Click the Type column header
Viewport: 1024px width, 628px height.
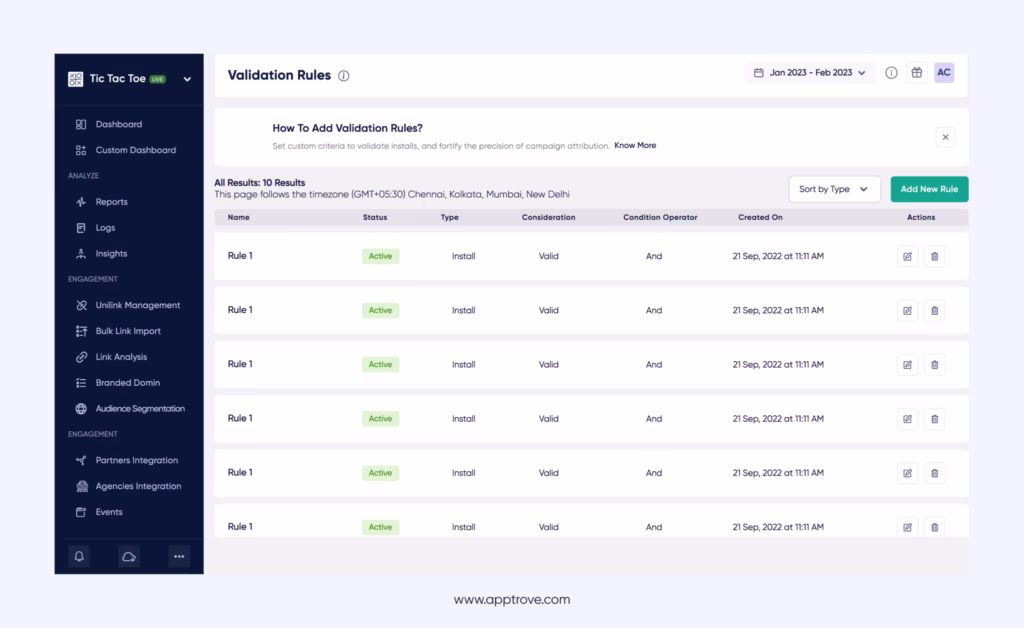pos(449,217)
